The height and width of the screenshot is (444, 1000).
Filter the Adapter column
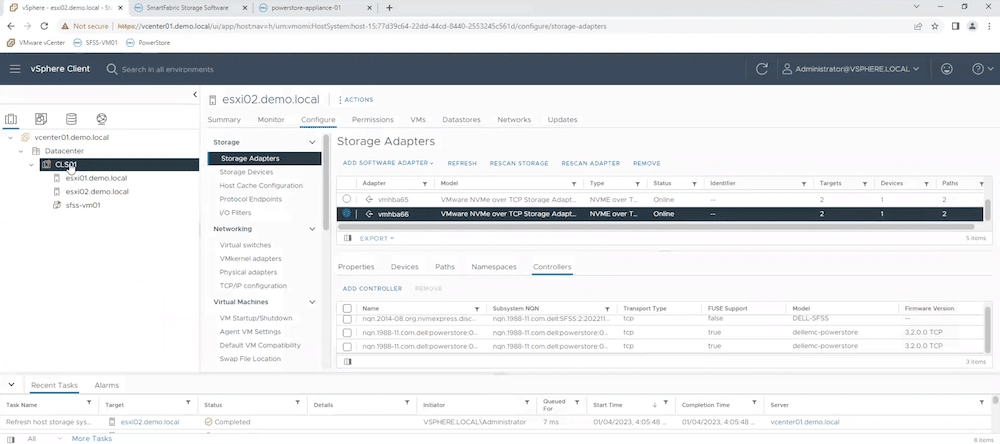click(x=425, y=184)
